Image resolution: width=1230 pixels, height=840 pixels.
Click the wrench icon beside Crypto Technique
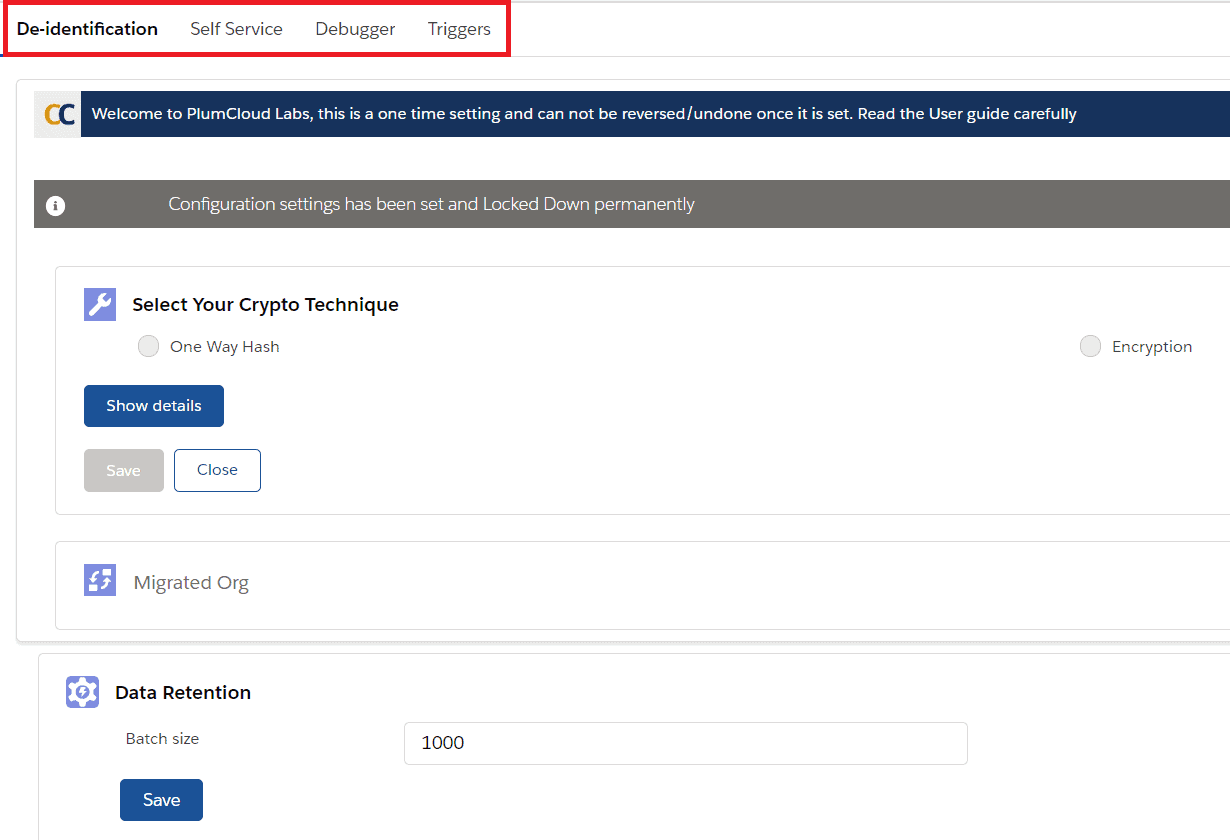pos(100,304)
